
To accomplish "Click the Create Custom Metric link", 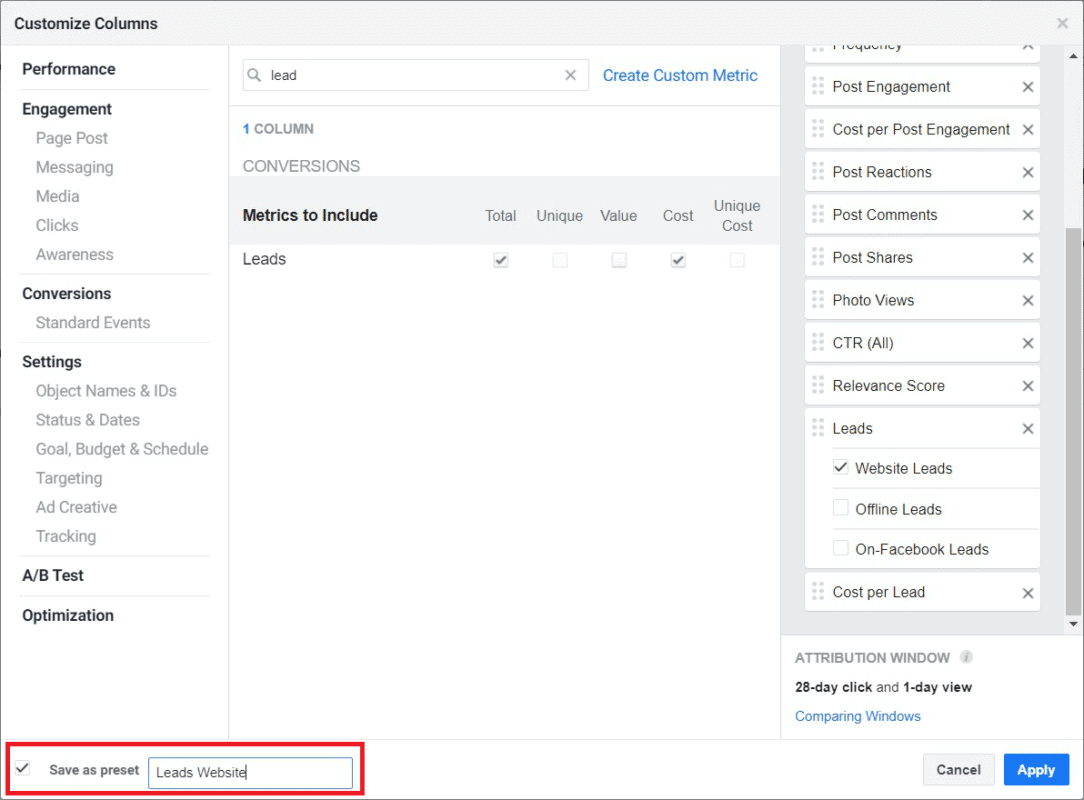I will point(680,75).
